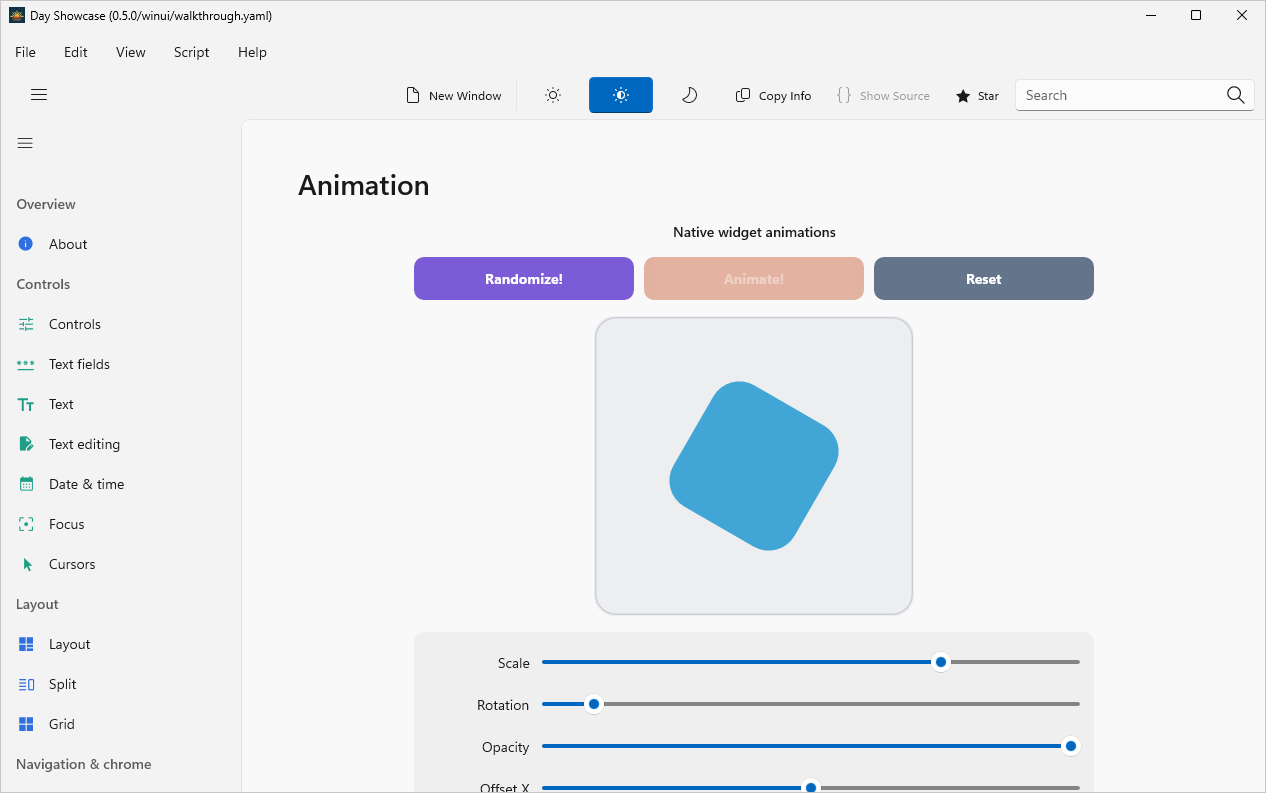This screenshot has height=793, width=1266.
Task: Click the Show Source label
Action: (895, 96)
